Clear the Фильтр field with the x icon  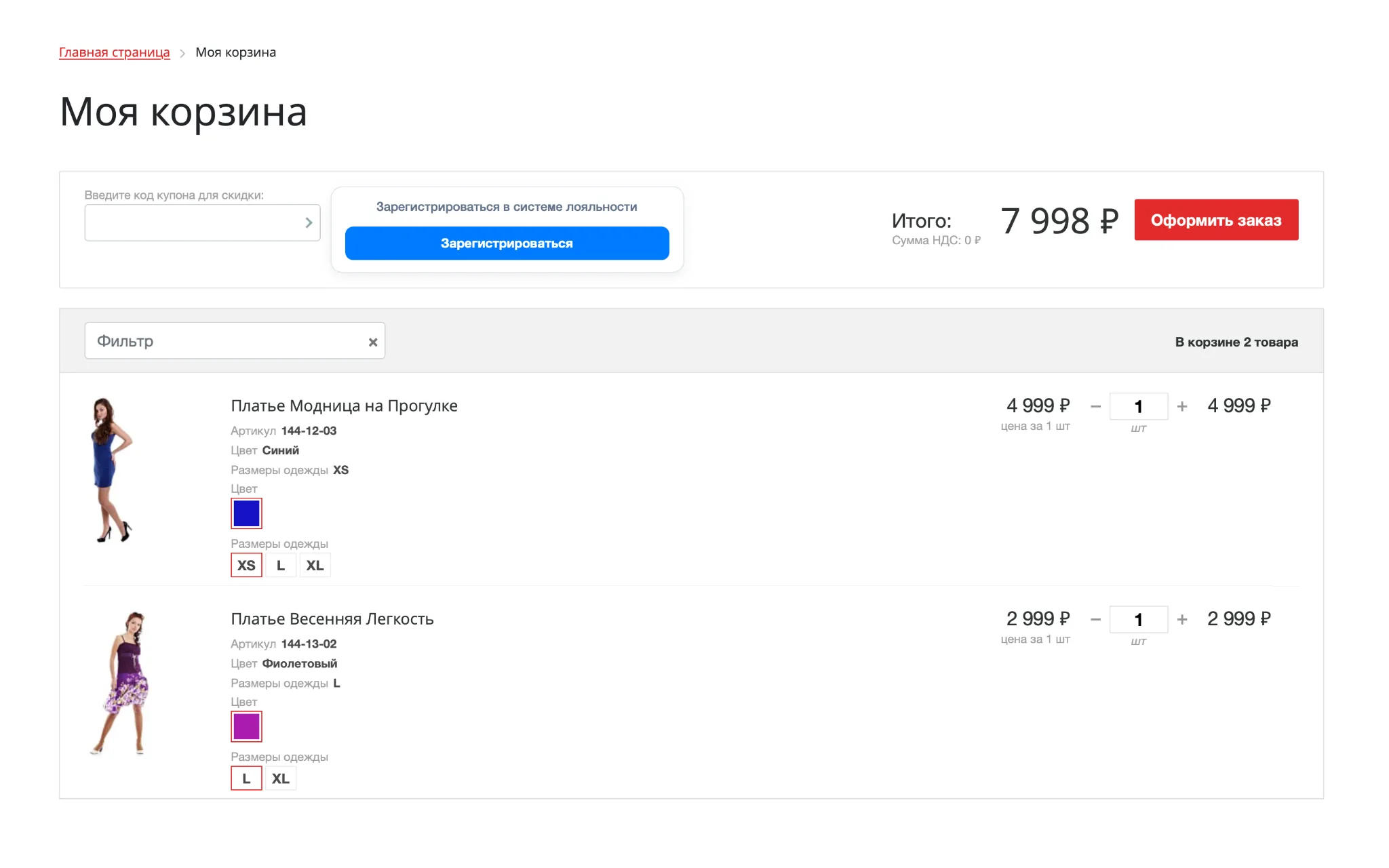point(373,342)
